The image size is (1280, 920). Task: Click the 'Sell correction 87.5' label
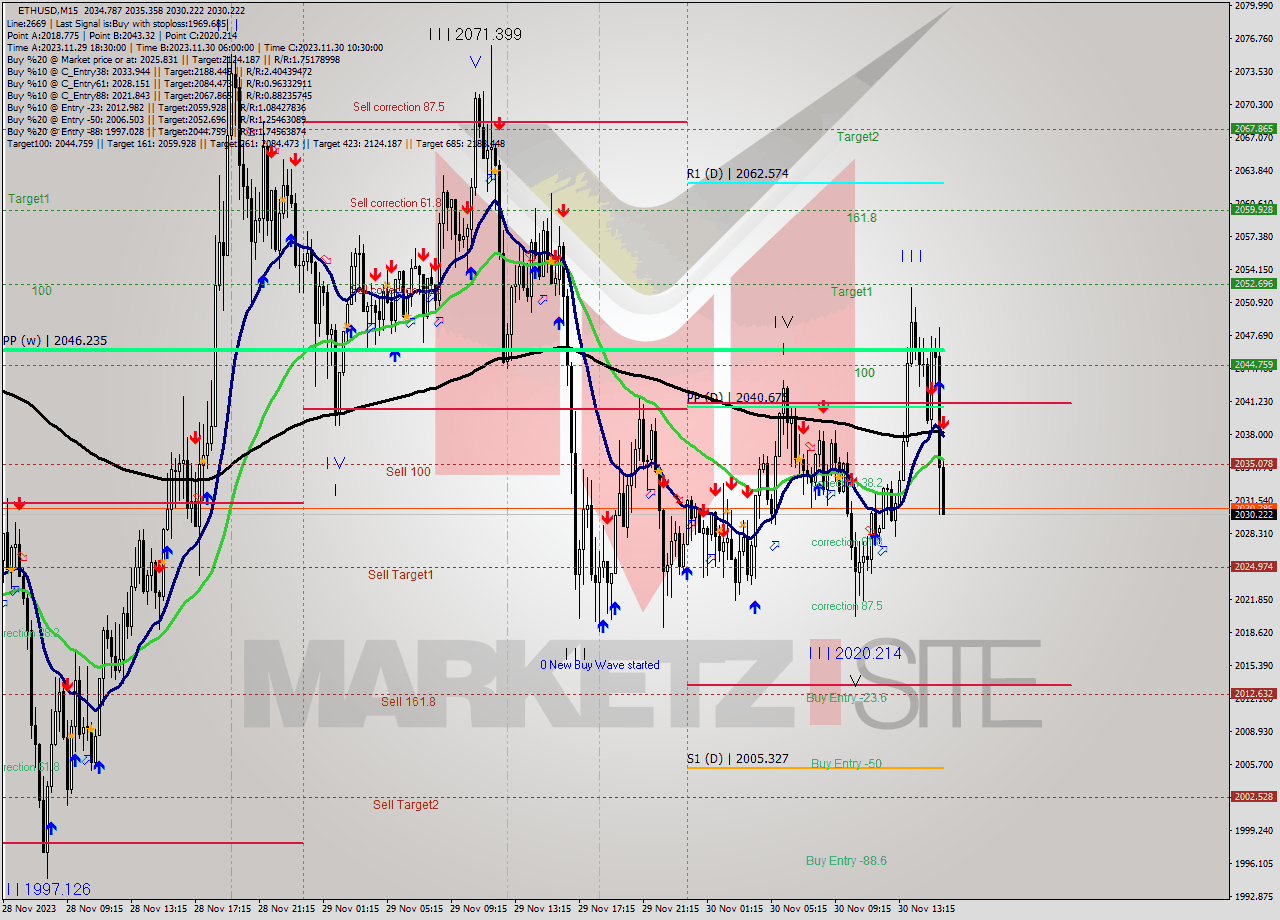(x=399, y=107)
